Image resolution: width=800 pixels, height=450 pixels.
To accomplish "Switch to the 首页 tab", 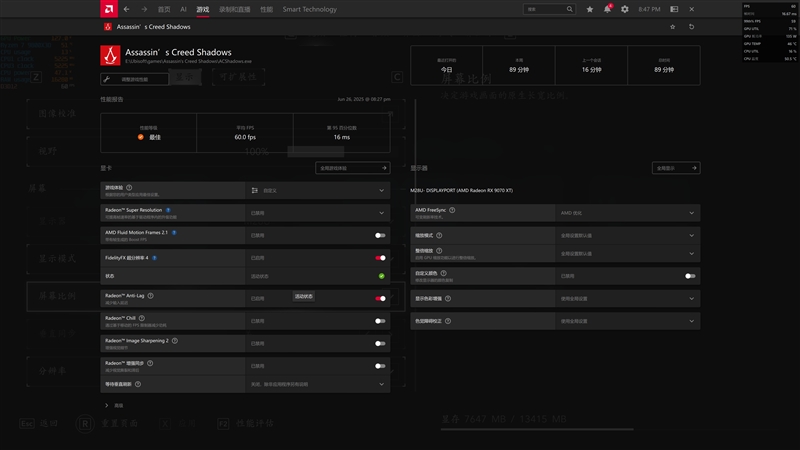I will tap(164, 9).
